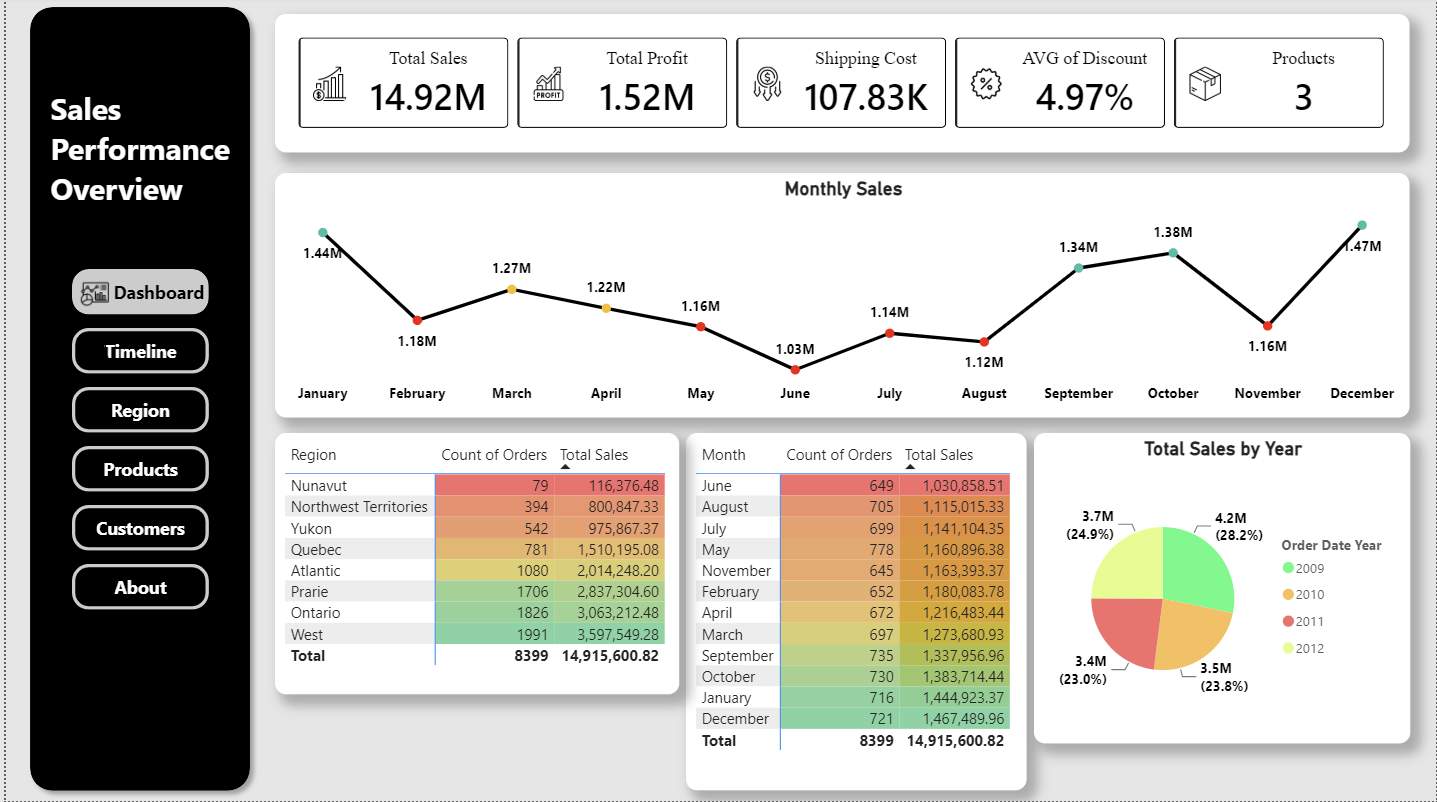
Task: Select the June data point 1.03M
Action: pyautogui.click(x=795, y=370)
